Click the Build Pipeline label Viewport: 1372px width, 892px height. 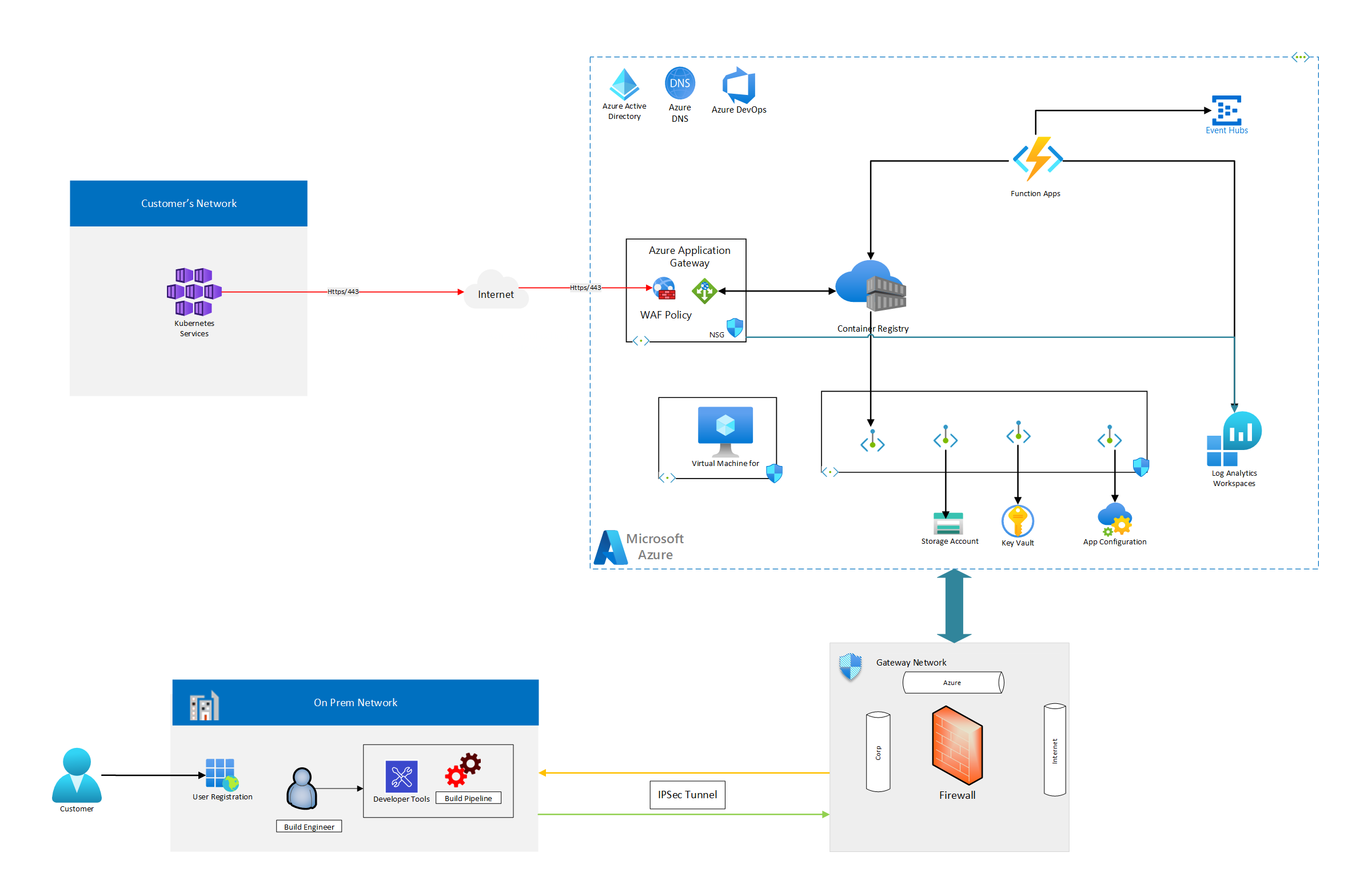[468, 798]
